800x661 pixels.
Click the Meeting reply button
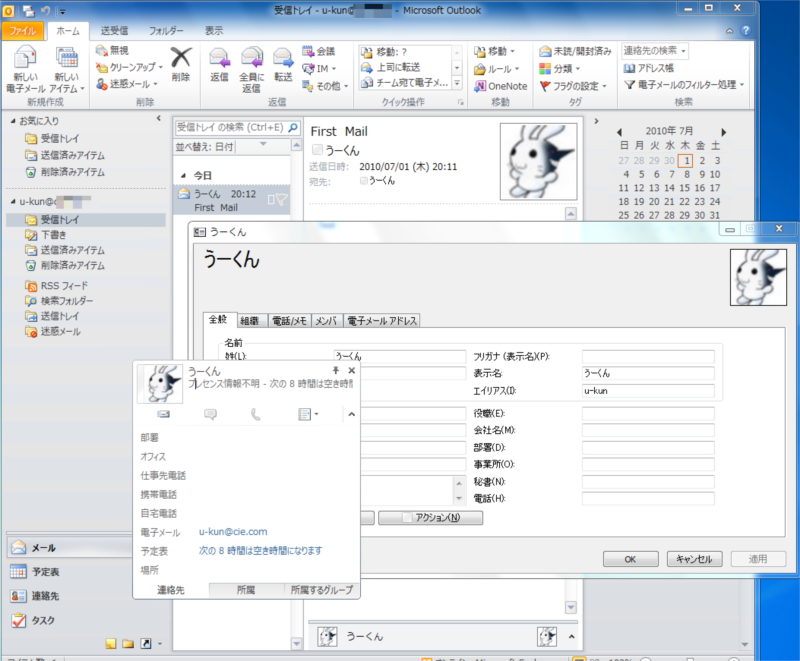[319, 51]
